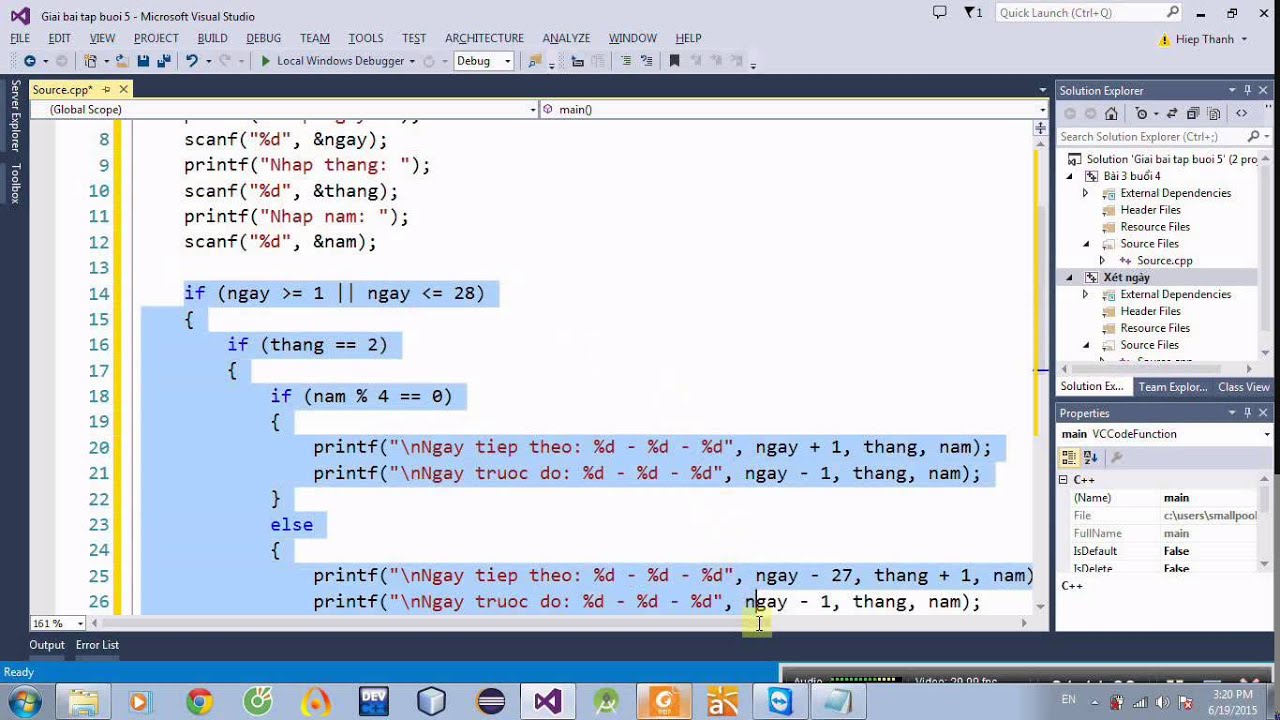1280x720 pixels.
Task: Click Sync with Active Document icon
Action: coord(1173,113)
